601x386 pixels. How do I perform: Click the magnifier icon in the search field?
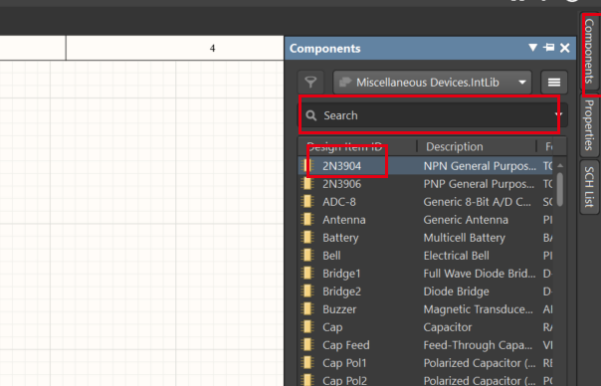[x=311, y=115]
